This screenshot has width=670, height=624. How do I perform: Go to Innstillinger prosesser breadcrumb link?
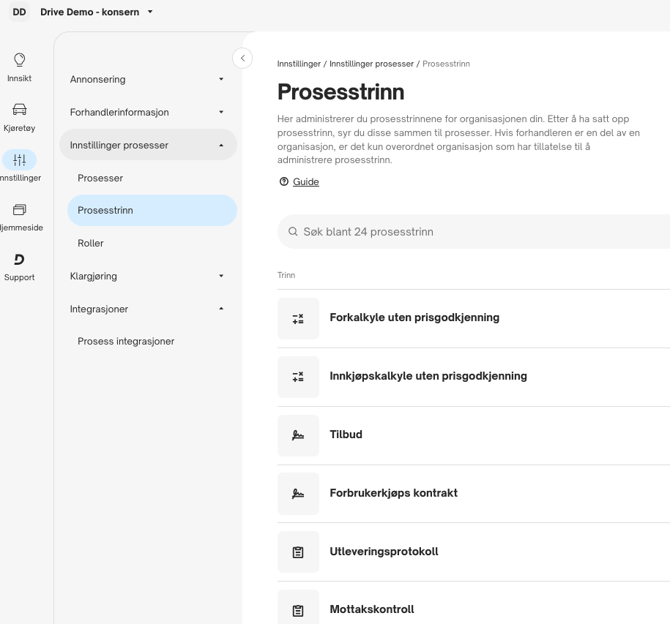click(x=371, y=64)
